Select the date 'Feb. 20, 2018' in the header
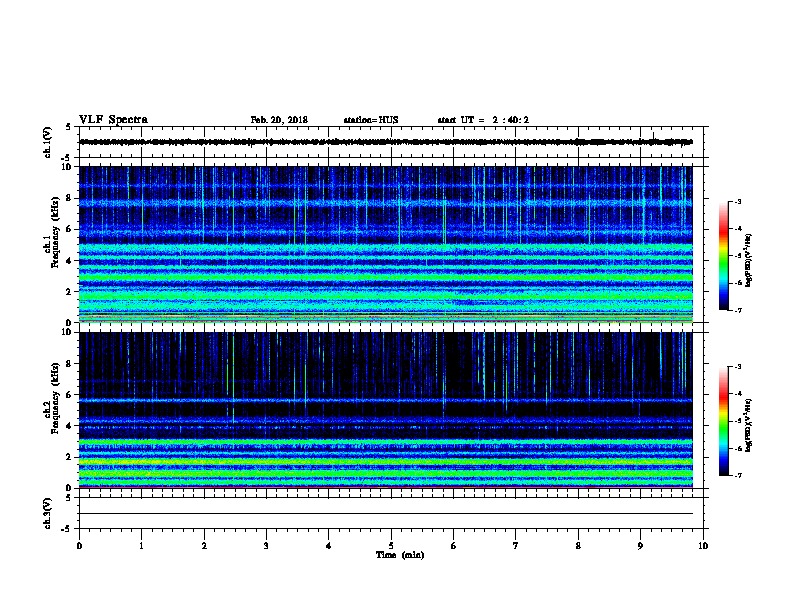792x612 pixels. point(279,120)
